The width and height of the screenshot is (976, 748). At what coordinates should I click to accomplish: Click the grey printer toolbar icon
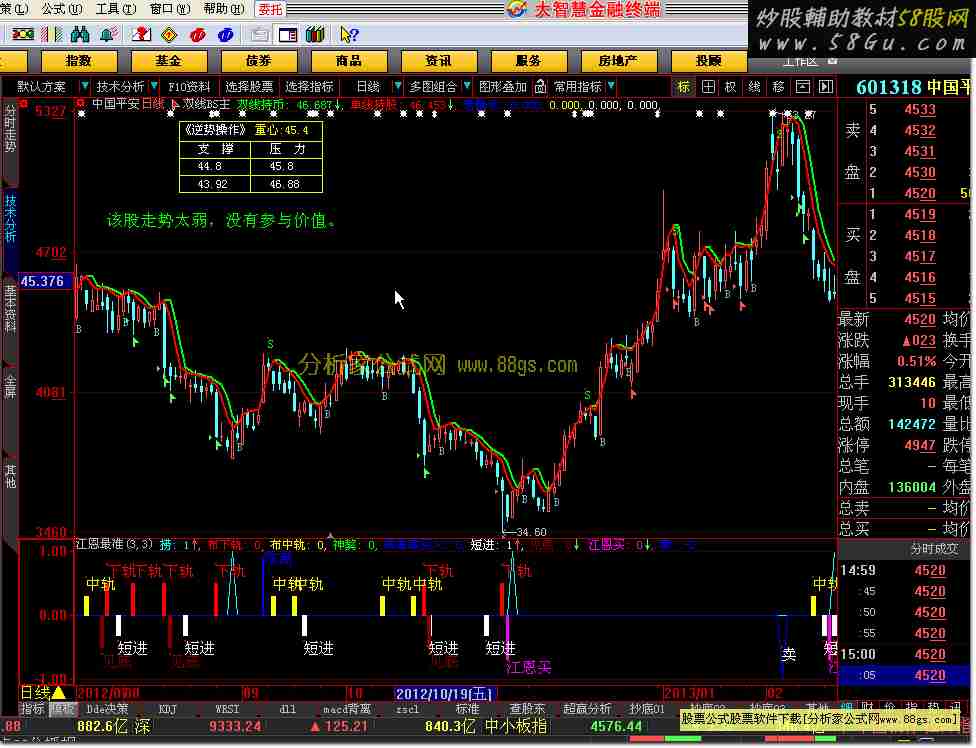pos(260,34)
